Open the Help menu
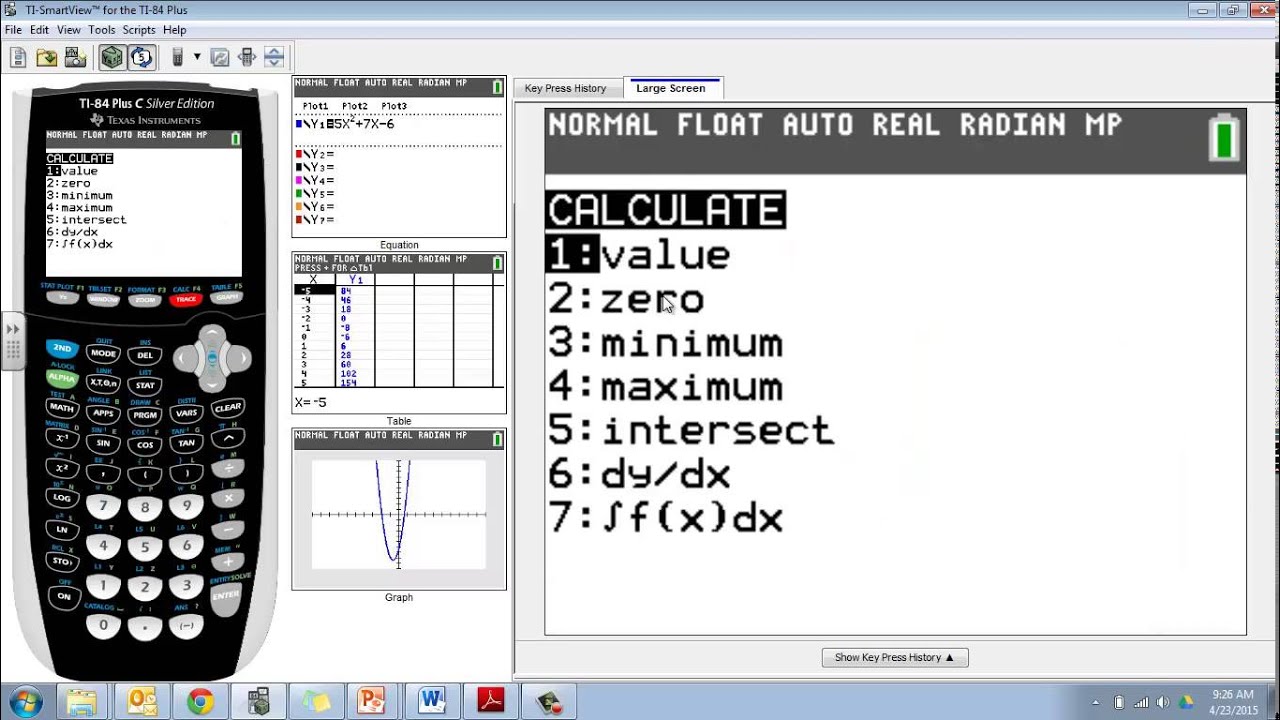This screenshot has width=1280, height=720. [x=175, y=30]
